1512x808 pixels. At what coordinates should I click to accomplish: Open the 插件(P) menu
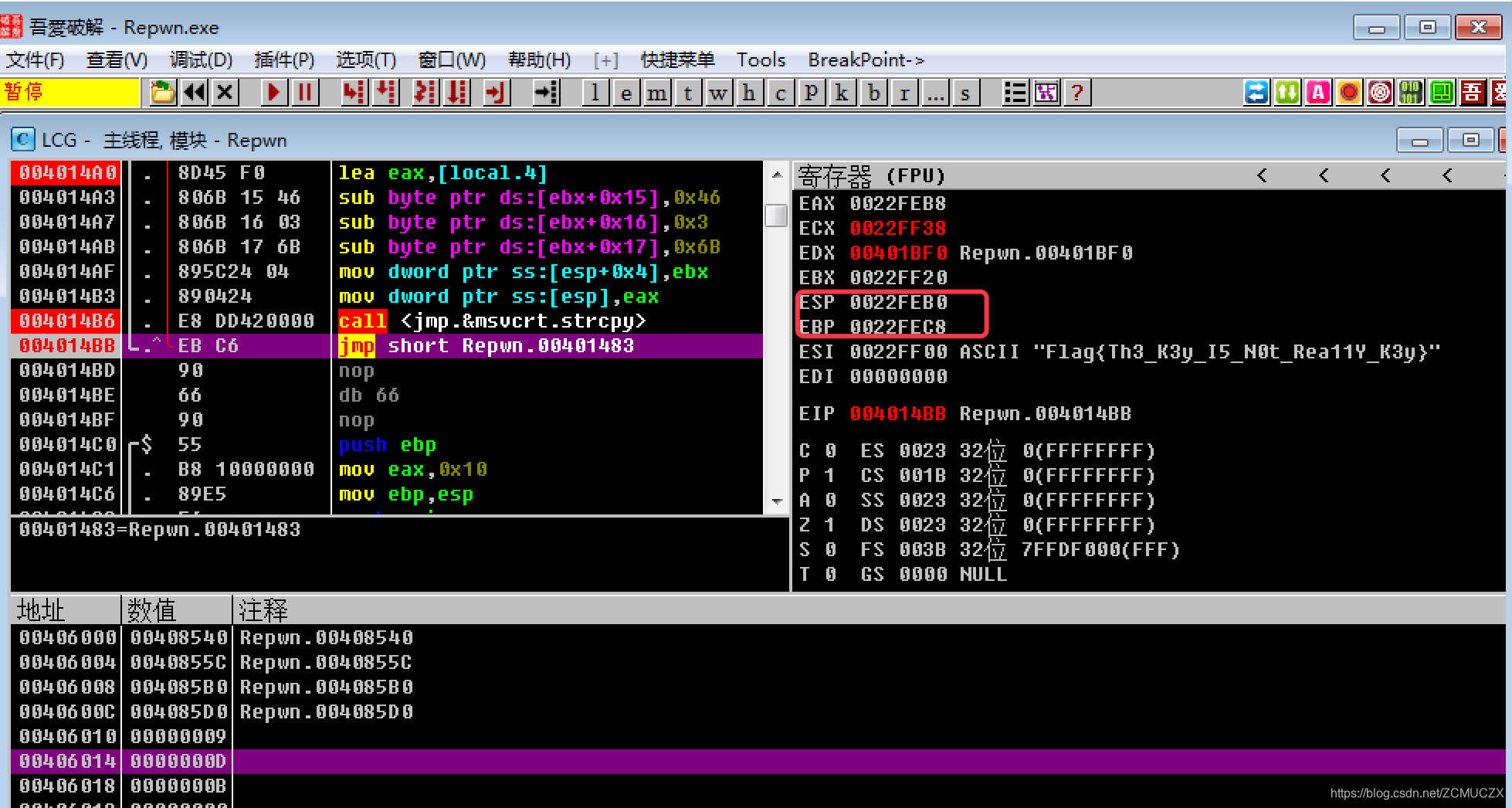coord(284,59)
